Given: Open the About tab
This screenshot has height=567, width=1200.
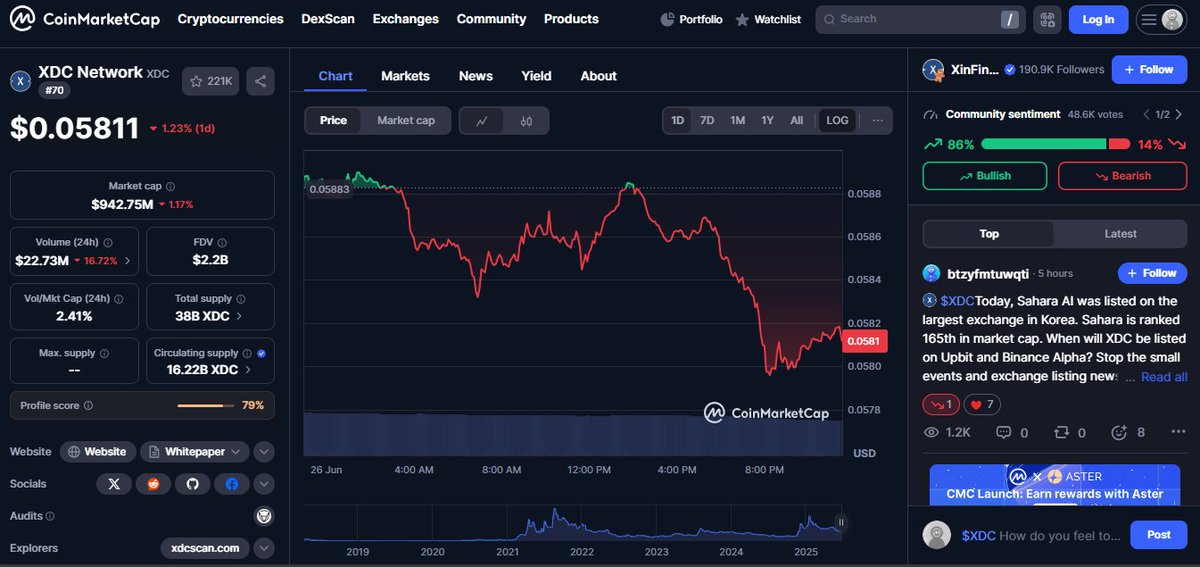Looking at the screenshot, I should coord(598,76).
